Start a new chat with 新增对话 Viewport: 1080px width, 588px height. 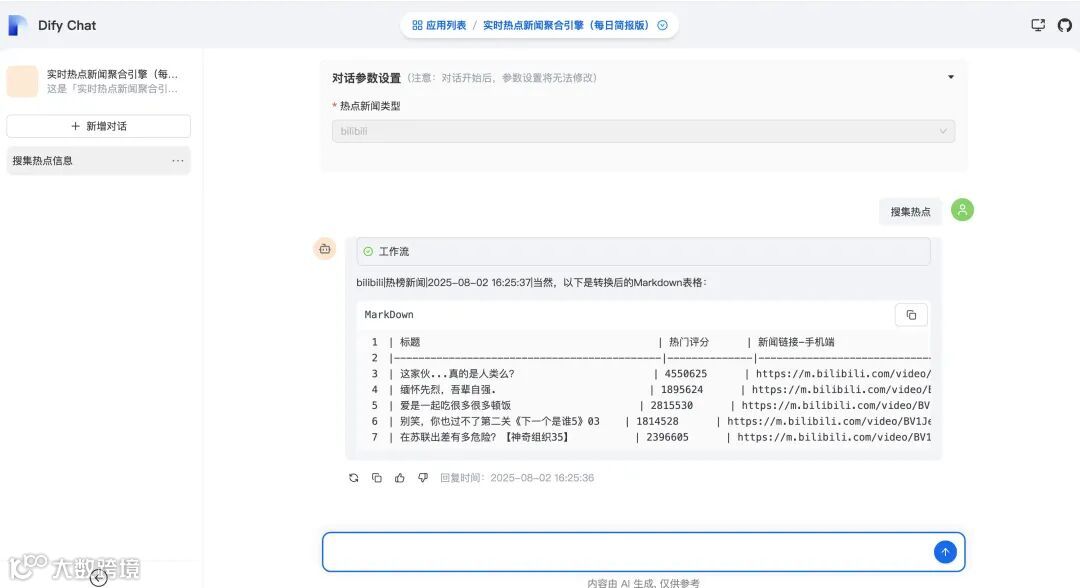[x=98, y=126]
